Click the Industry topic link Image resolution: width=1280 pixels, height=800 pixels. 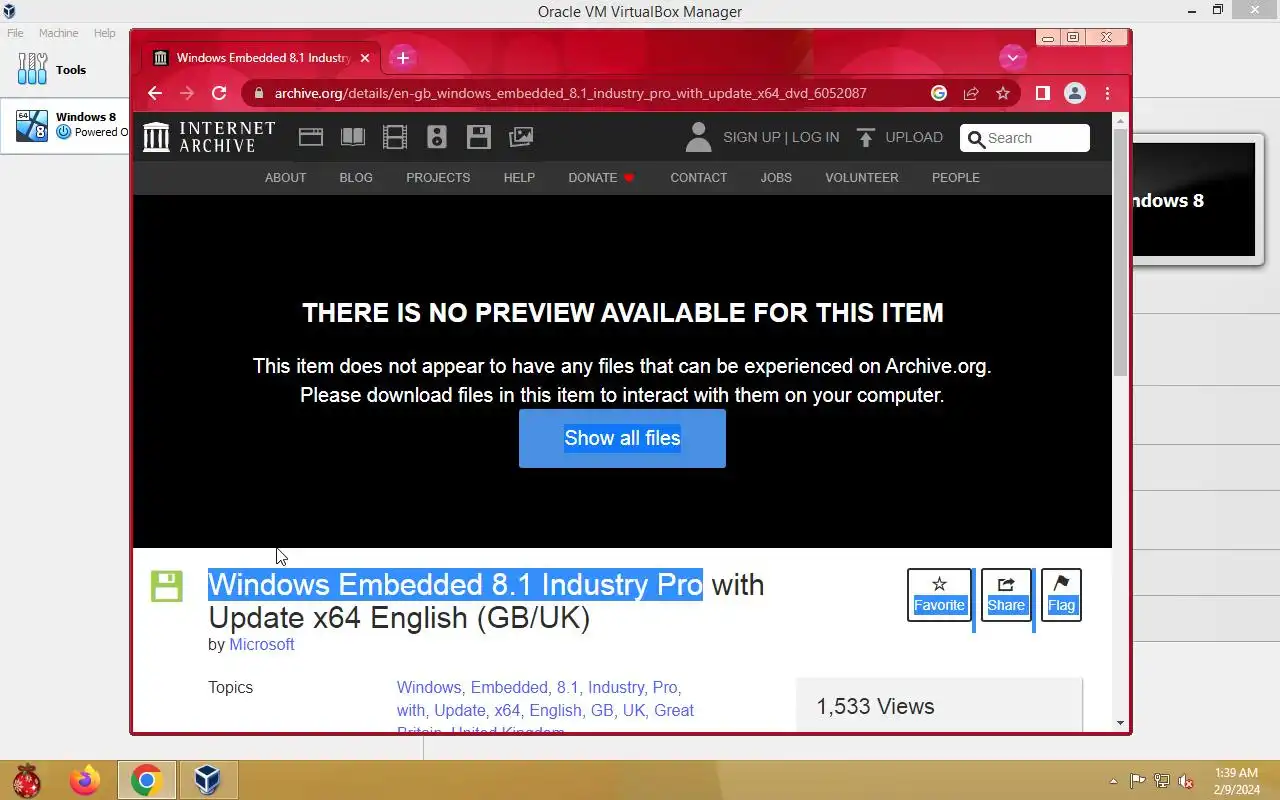tap(616, 687)
